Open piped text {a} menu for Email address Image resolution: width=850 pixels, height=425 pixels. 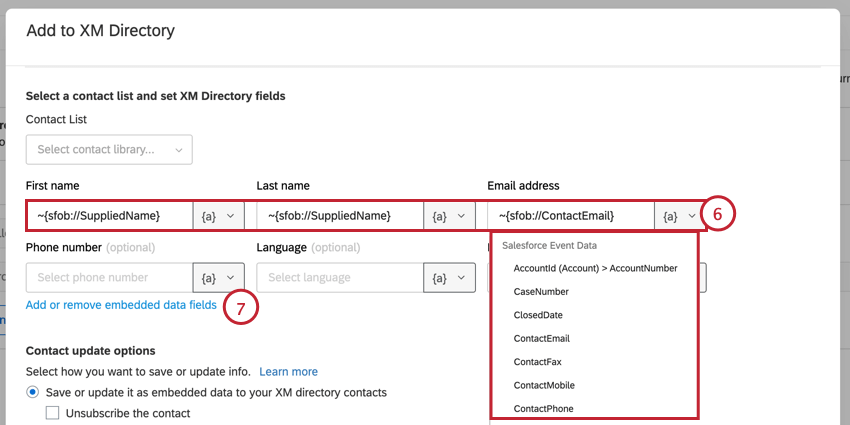[x=680, y=216]
